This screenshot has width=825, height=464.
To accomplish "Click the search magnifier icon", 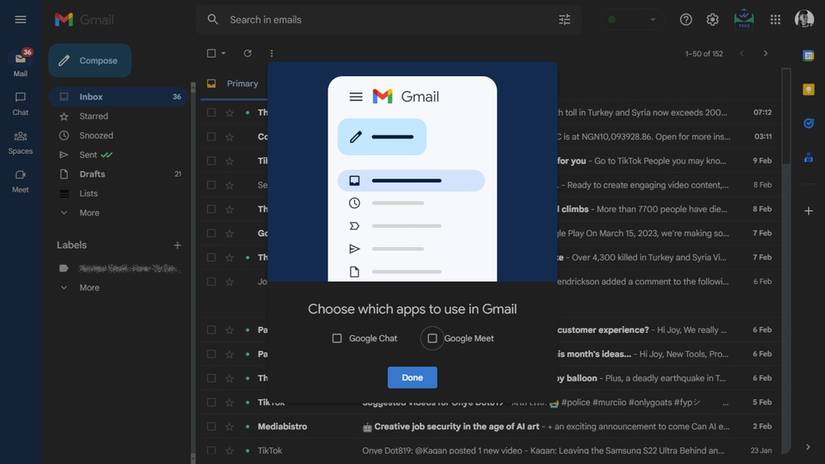I will coord(213,19).
